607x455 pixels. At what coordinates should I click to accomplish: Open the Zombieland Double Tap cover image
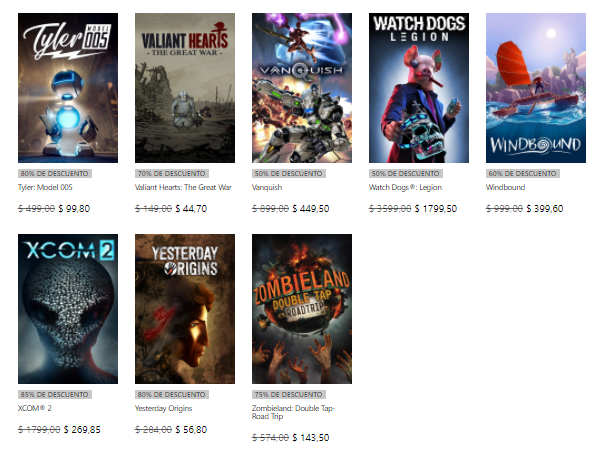[x=302, y=309]
